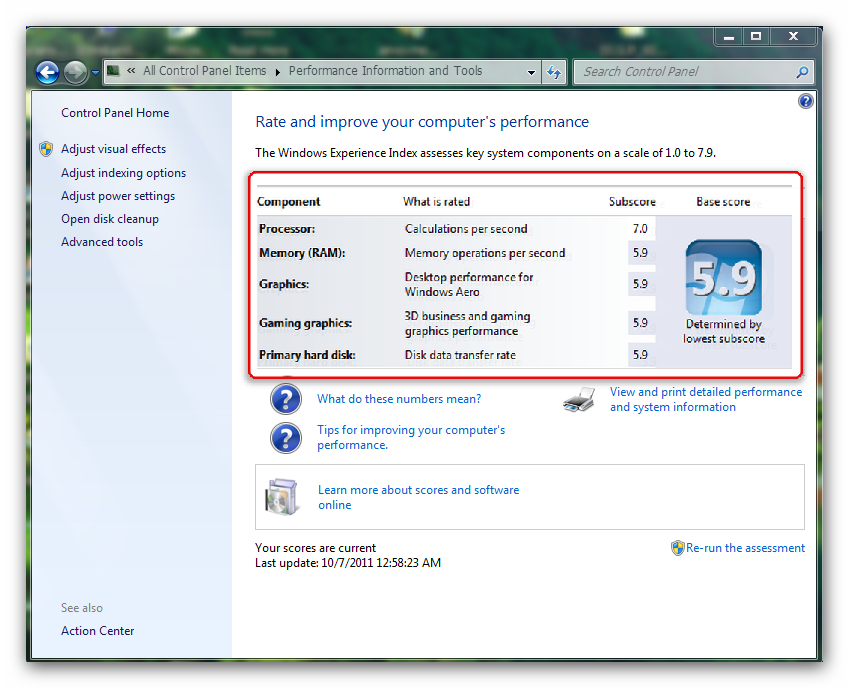Refresh the page with the refresh icon
Image resolution: width=849 pixels, height=688 pixels.
pyautogui.click(x=554, y=72)
